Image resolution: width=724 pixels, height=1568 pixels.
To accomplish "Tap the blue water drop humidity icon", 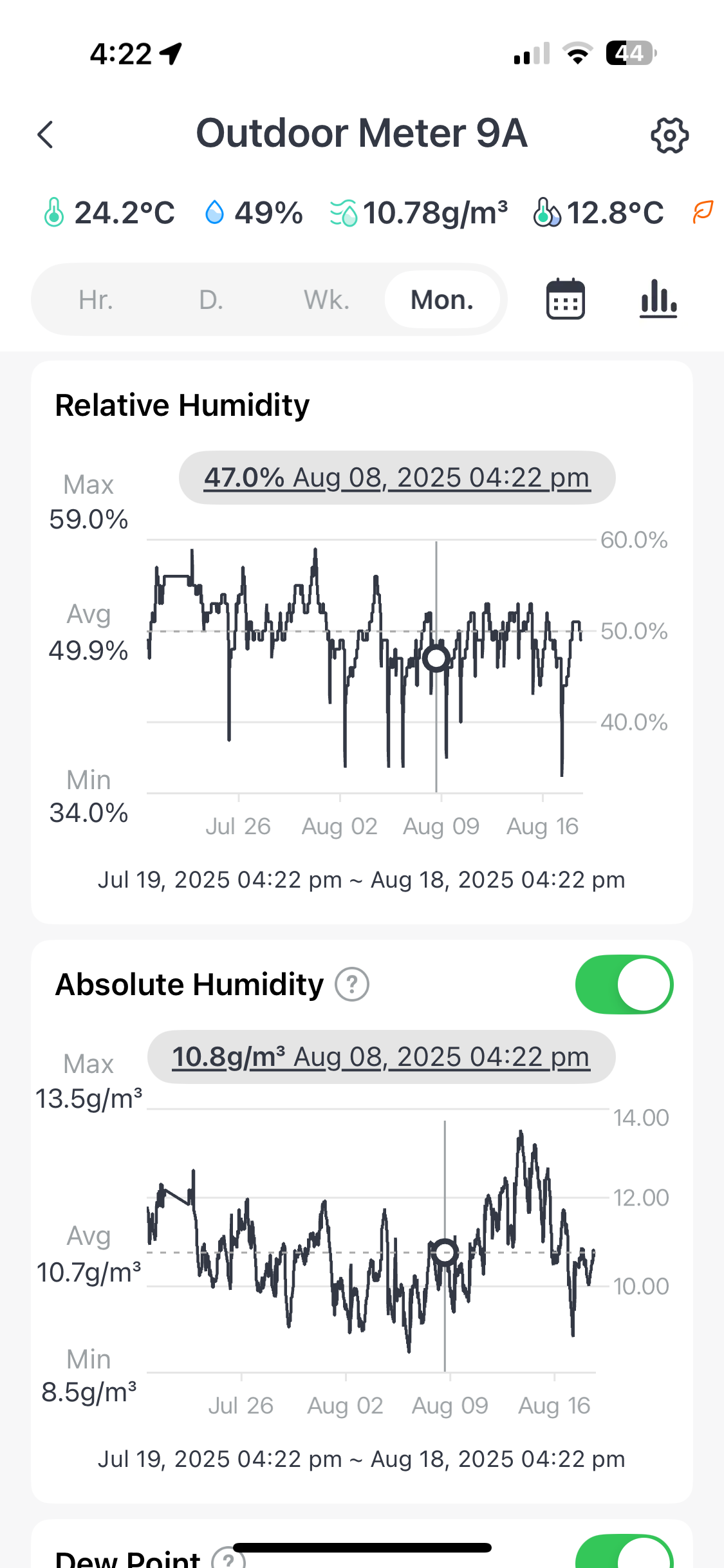I will click(x=214, y=212).
